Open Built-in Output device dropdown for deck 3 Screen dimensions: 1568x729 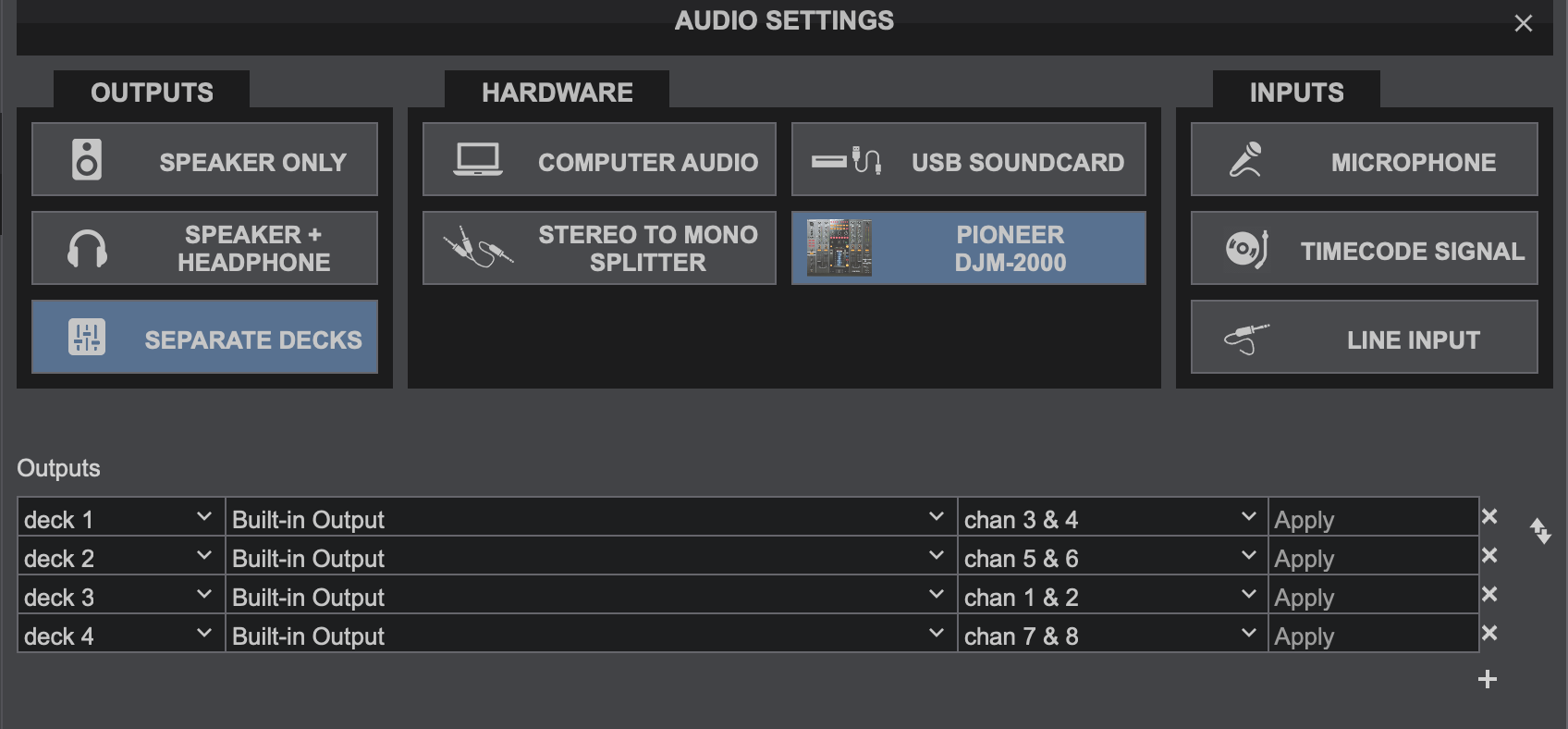591,596
